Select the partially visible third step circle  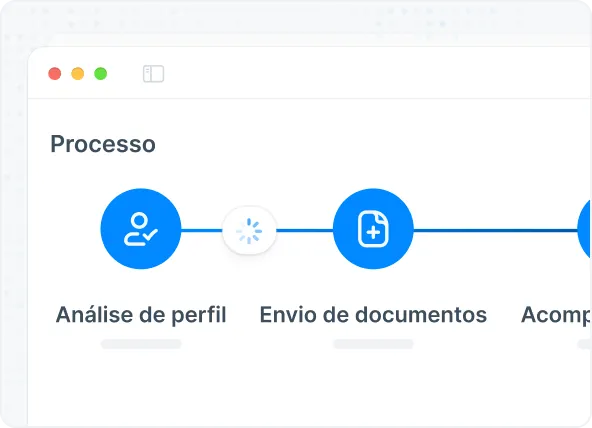tap(584, 229)
